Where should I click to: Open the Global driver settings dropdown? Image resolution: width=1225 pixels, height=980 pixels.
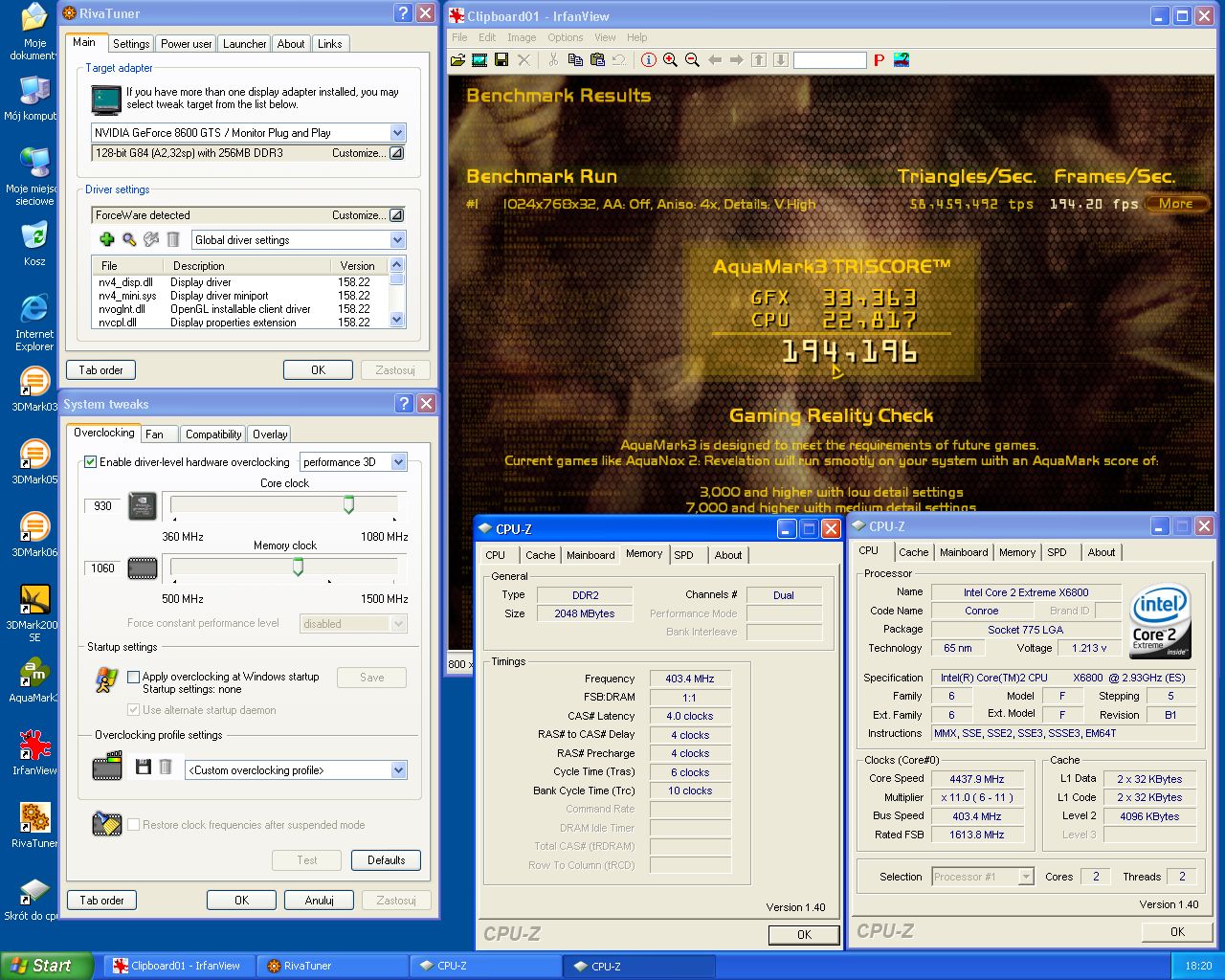click(398, 240)
